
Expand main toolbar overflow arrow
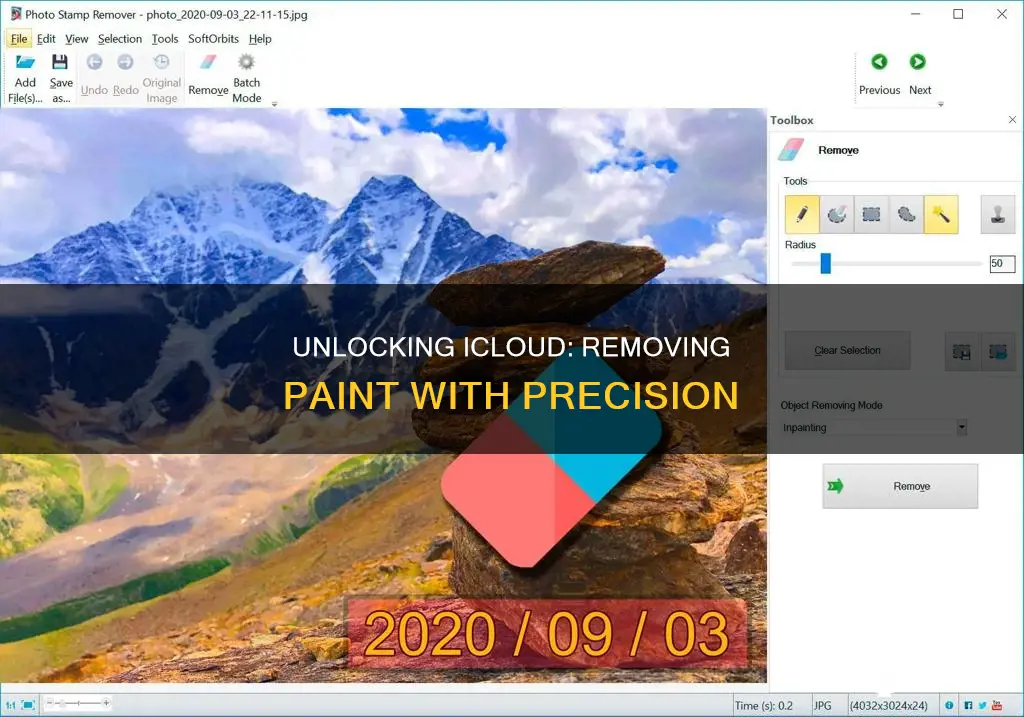pos(274,104)
